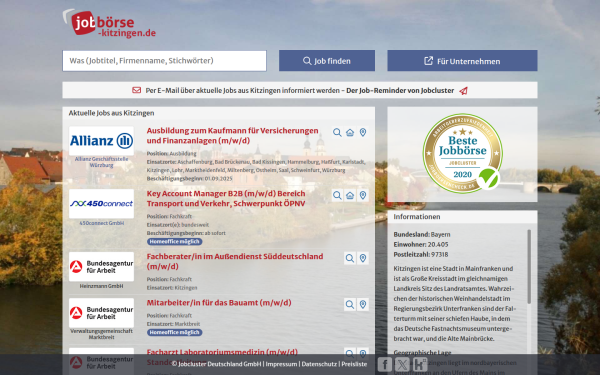Open the third social icon after X in the footer
This screenshot has width=600, height=375.
420,364
